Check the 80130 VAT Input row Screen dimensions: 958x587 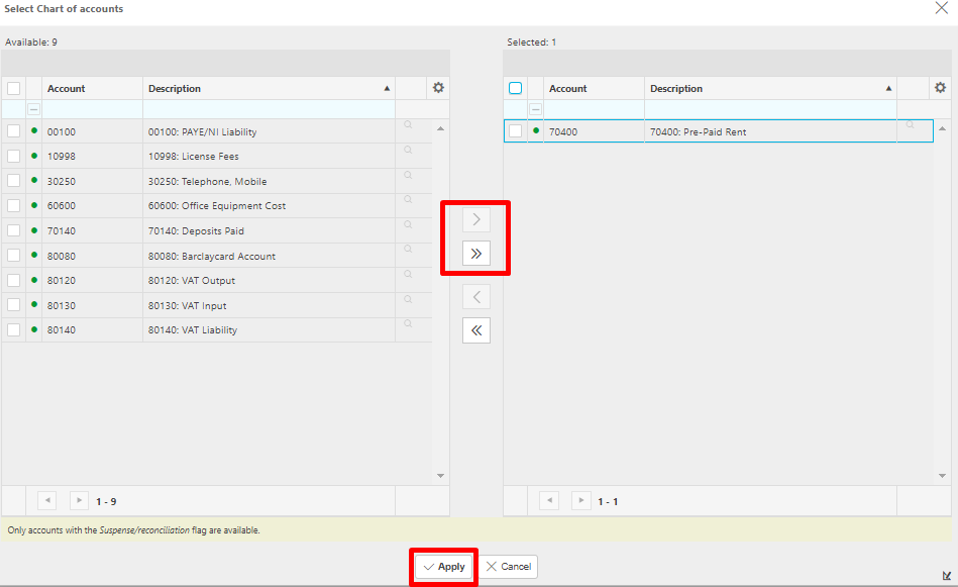coord(13,305)
